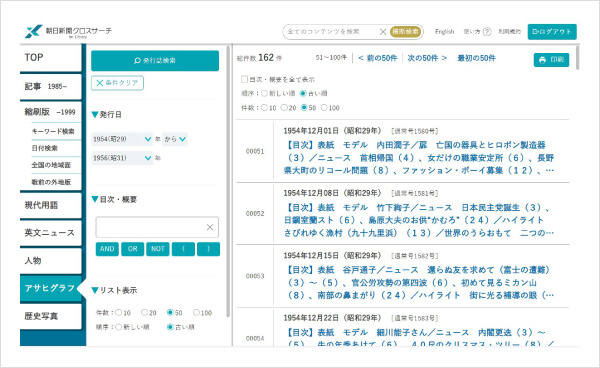Select 50 件 in results header
The height and width of the screenshot is (368, 600).
click(304, 108)
